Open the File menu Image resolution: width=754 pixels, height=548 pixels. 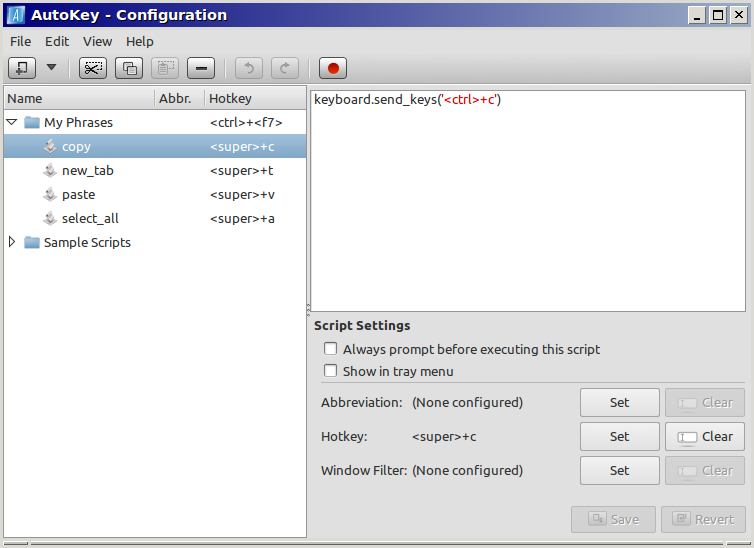point(21,42)
